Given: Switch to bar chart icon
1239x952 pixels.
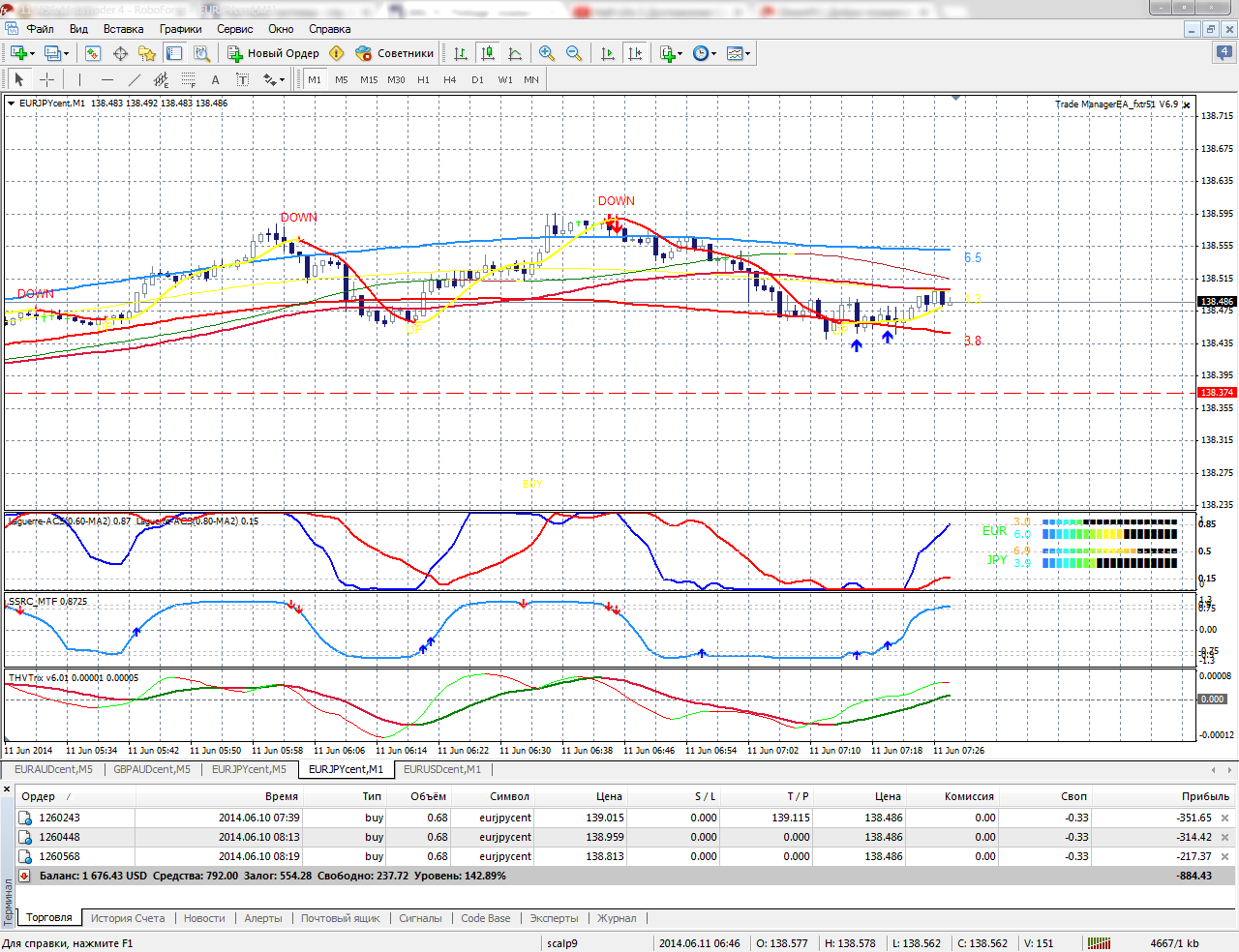Looking at the screenshot, I should pyautogui.click(x=461, y=53).
